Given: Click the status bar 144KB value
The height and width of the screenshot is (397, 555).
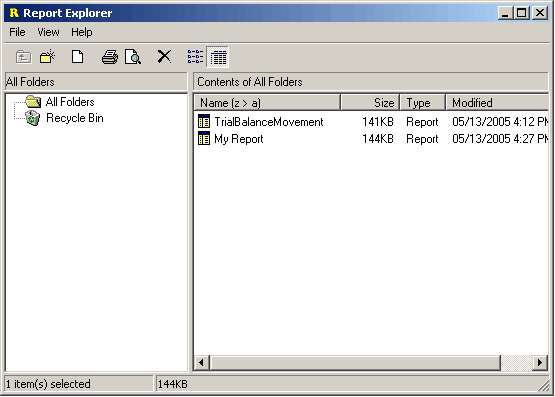Looking at the screenshot, I should pos(172,384).
